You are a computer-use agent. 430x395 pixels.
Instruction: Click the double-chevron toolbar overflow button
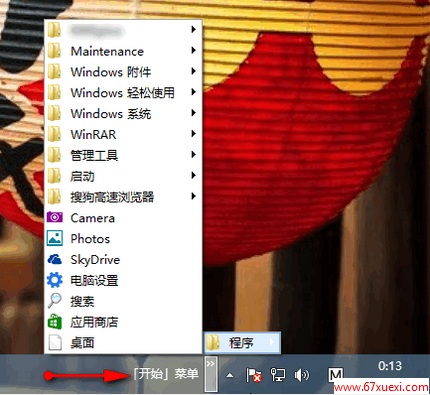[210, 374]
